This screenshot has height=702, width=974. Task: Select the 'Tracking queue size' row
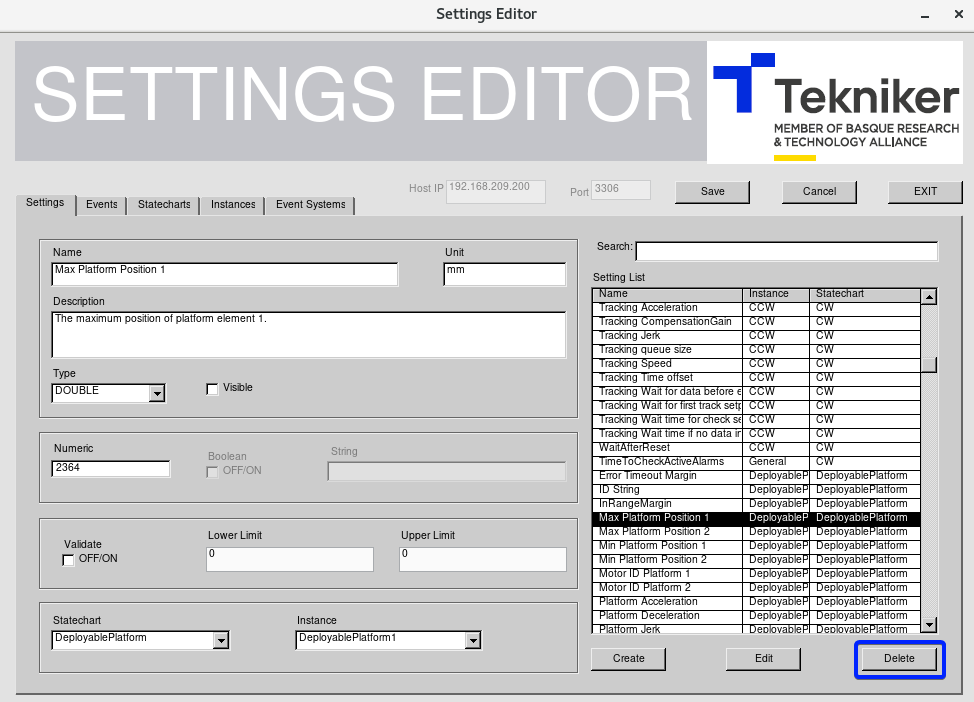757,350
